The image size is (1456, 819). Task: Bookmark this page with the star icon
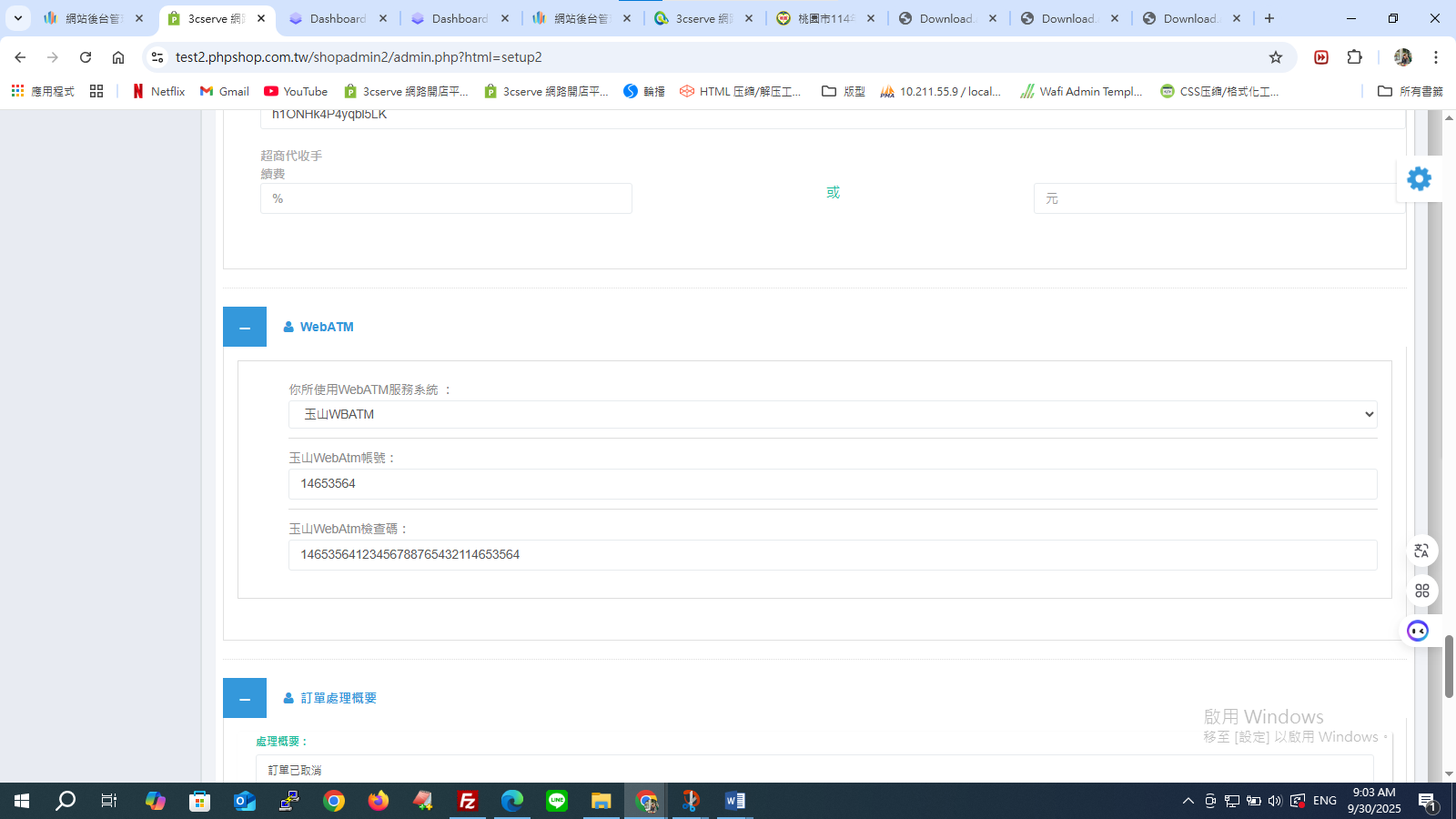click(x=1276, y=57)
